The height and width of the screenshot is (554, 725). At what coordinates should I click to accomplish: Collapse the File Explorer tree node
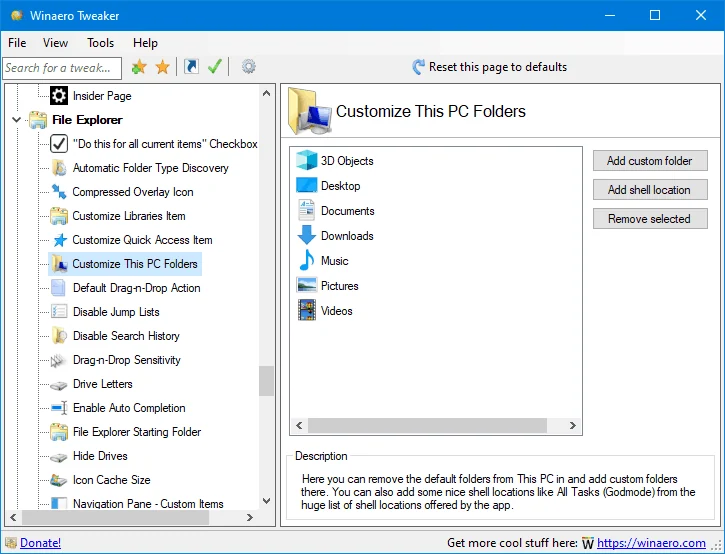tap(16, 120)
